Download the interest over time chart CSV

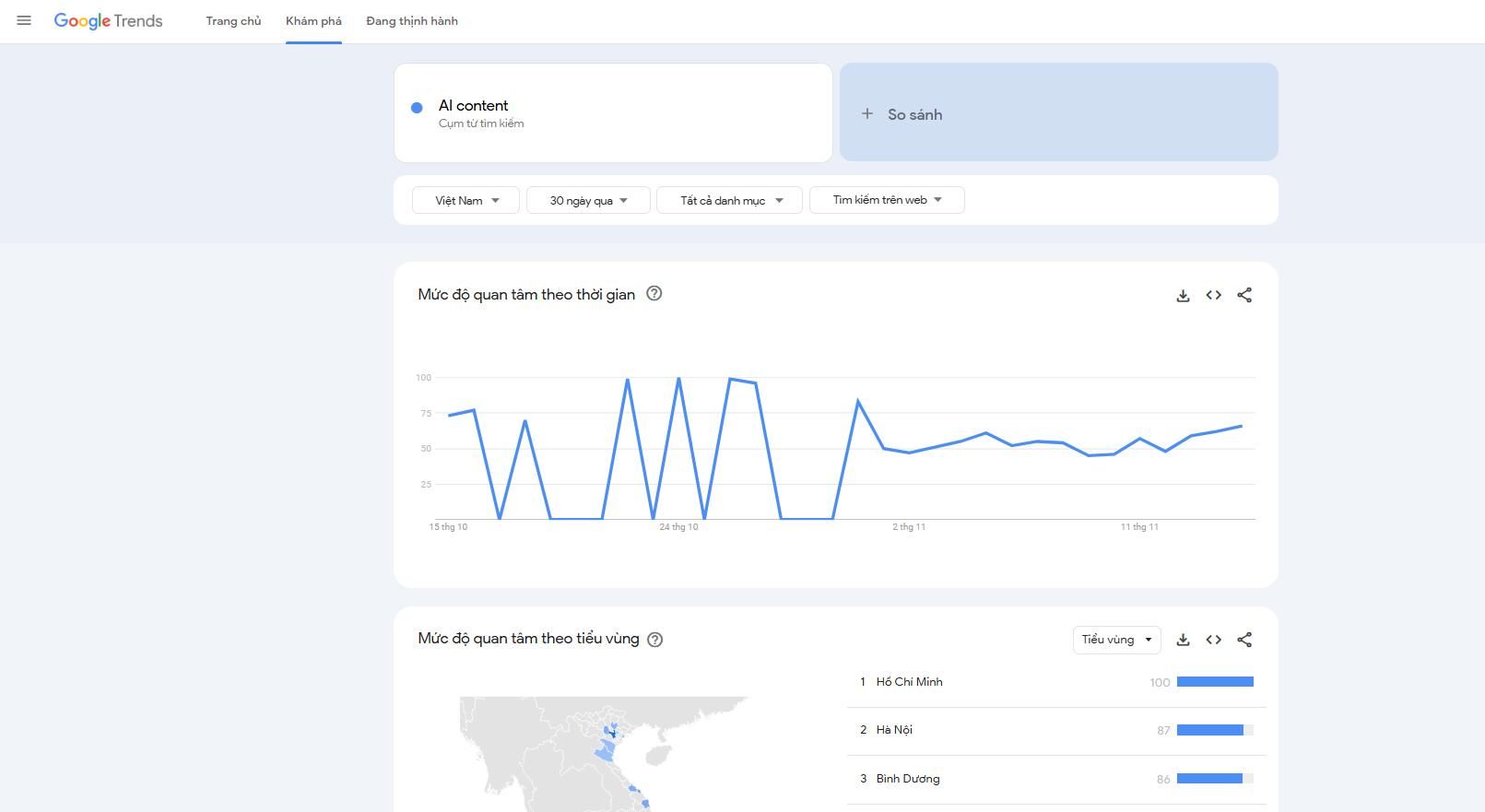coord(1183,296)
